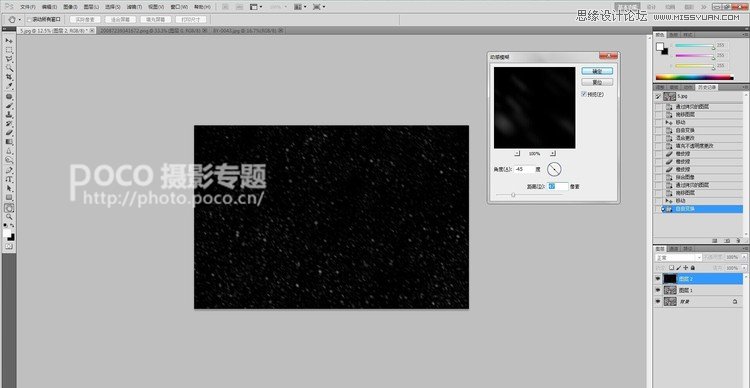The width and height of the screenshot is (750, 388).
Task: Open the 文件(F) File menu
Action: coord(28,7)
